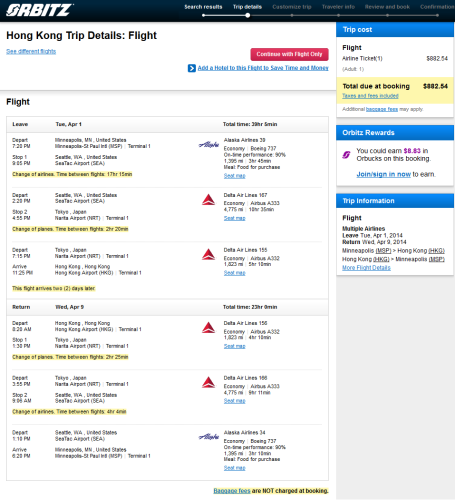Click the Alaska Airlines 34 logo
Viewport: 455px width, 500px height.
pyautogui.click(x=209, y=437)
